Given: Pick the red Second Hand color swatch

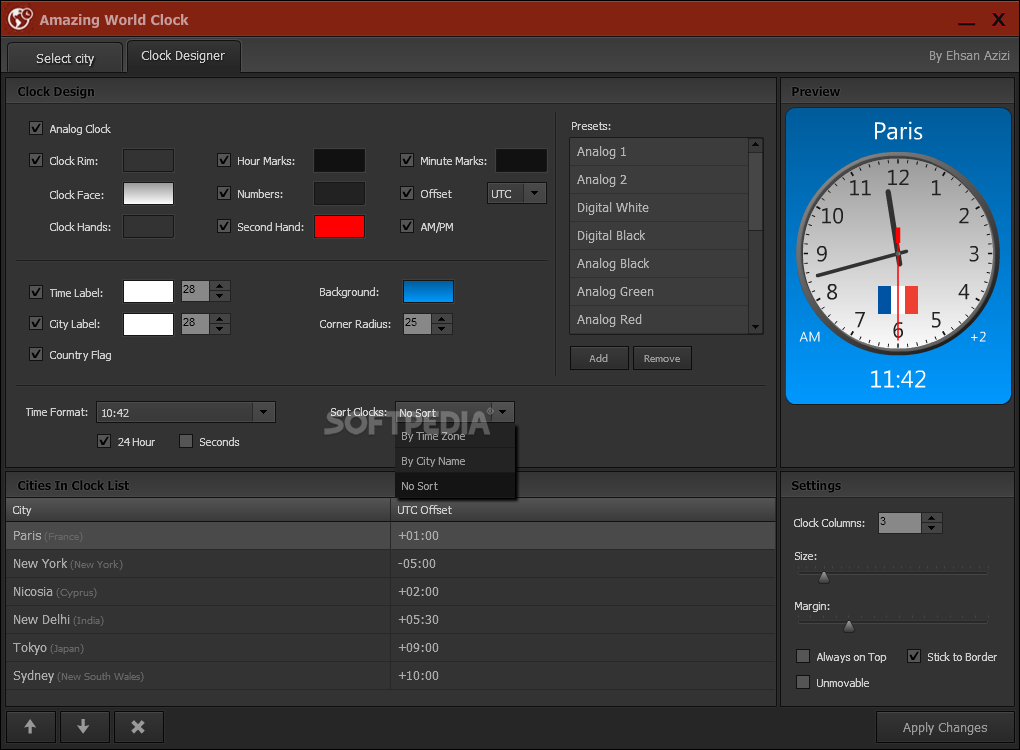Looking at the screenshot, I should (340, 226).
